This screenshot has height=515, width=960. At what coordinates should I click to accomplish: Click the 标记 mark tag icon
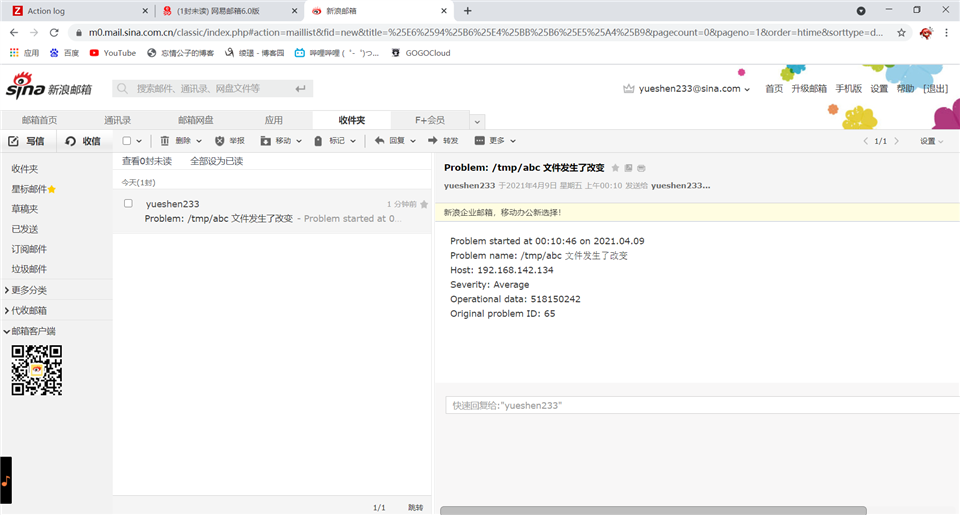[318, 141]
